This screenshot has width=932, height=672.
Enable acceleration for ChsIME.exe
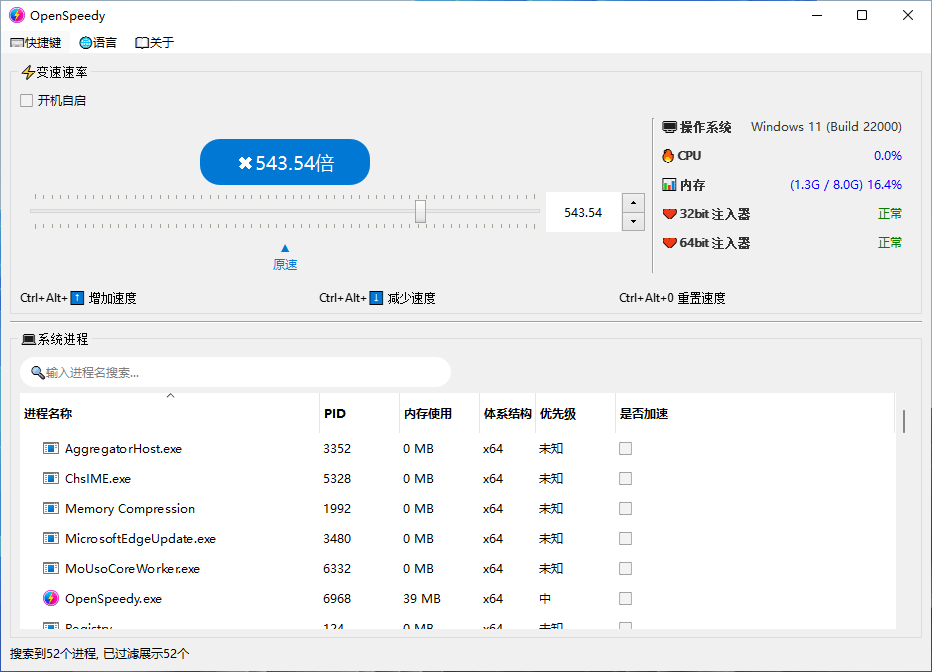click(x=625, y=478)
